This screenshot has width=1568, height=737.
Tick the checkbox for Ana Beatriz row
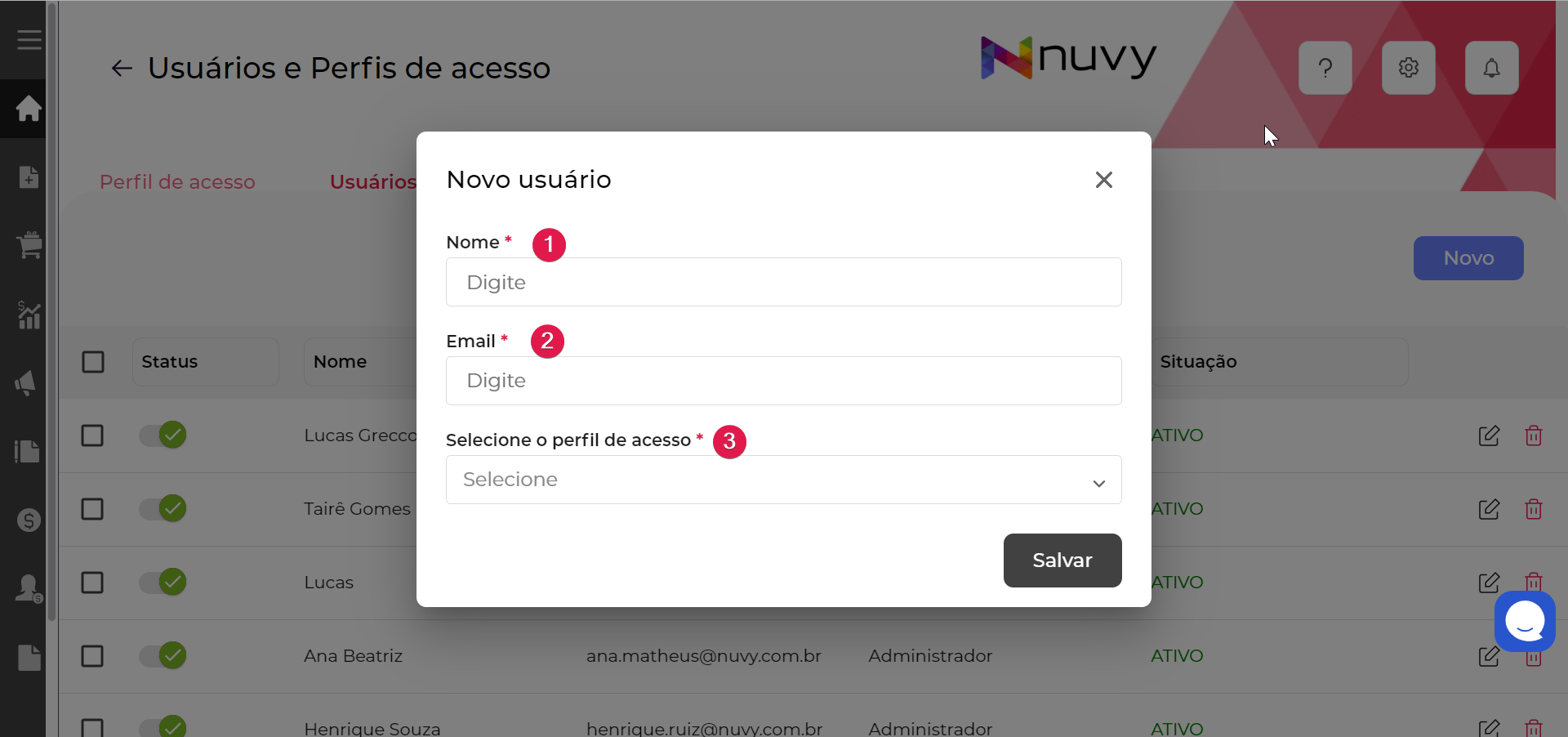(92, 656)
